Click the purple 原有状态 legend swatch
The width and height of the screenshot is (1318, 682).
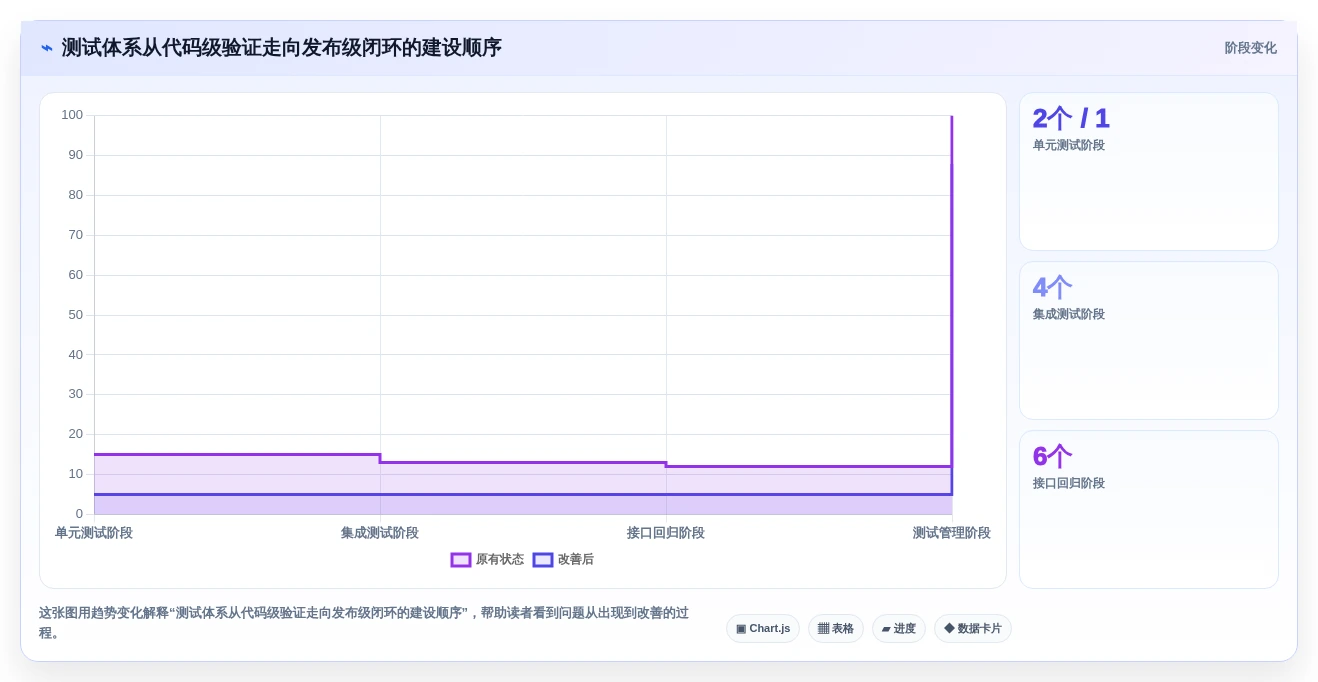pos(461,560)
